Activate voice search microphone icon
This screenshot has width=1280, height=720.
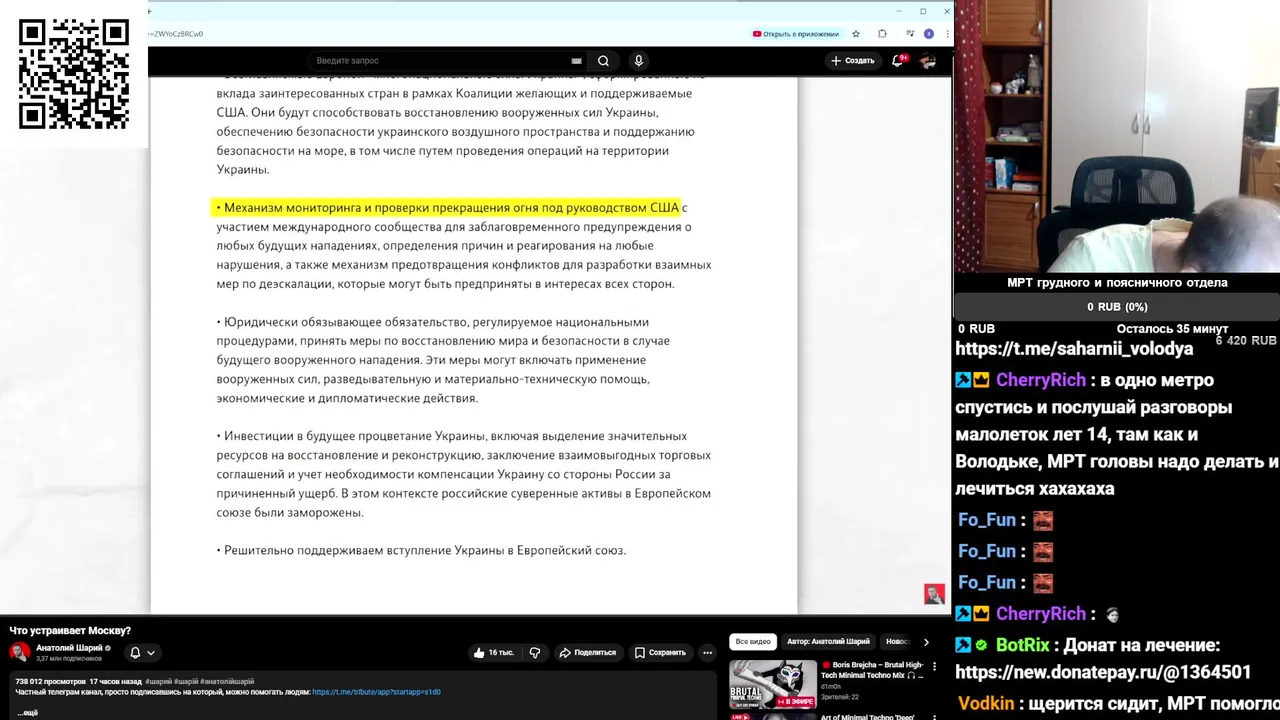[x=638, y=61]
